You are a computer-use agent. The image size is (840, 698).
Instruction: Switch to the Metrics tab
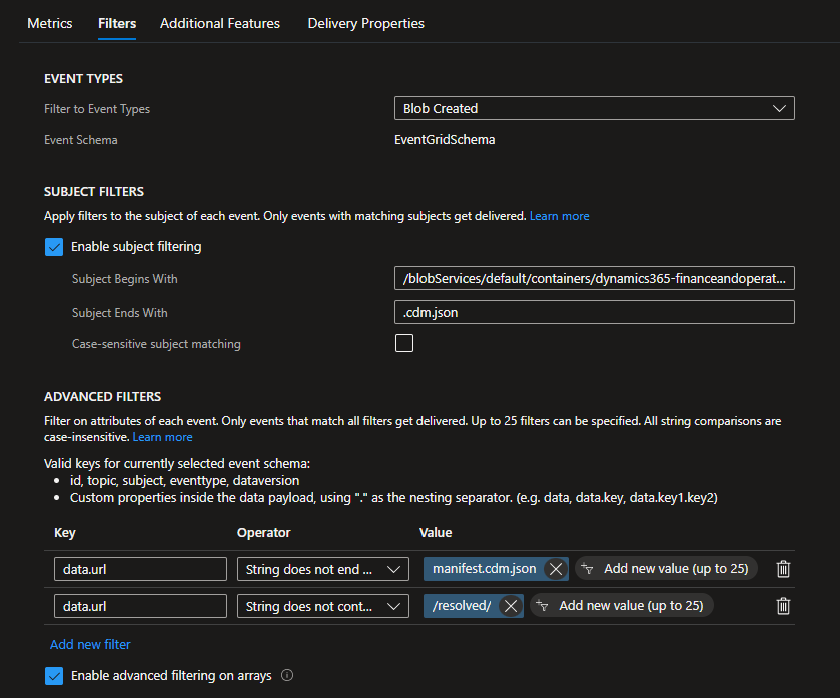49,23
